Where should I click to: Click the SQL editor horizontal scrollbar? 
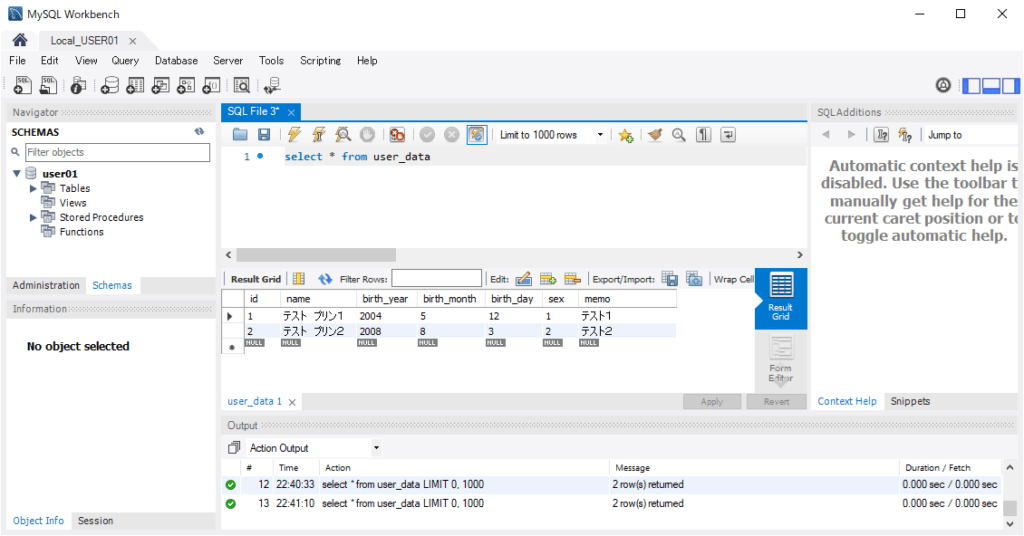pyautogui.click(x=316, y=255)
